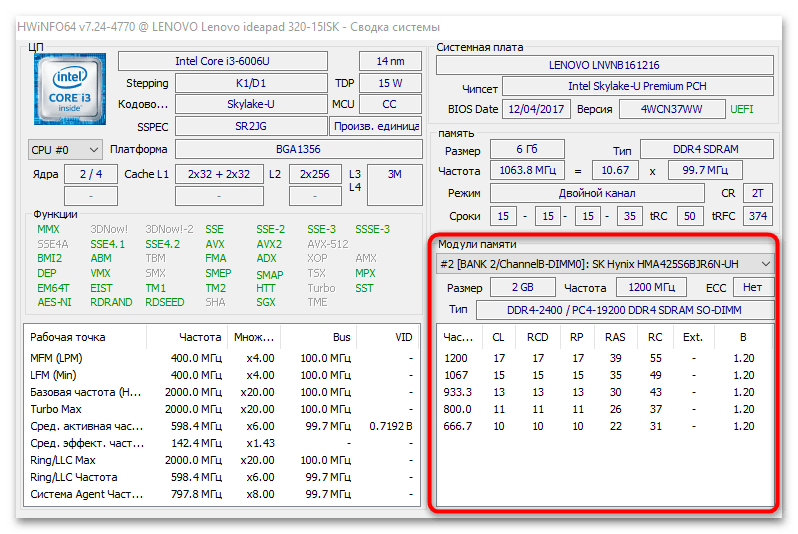Click the BIOS version 4WCN37WW field
The width and height of the screenshot is (798, 534).
pos(672,109)
